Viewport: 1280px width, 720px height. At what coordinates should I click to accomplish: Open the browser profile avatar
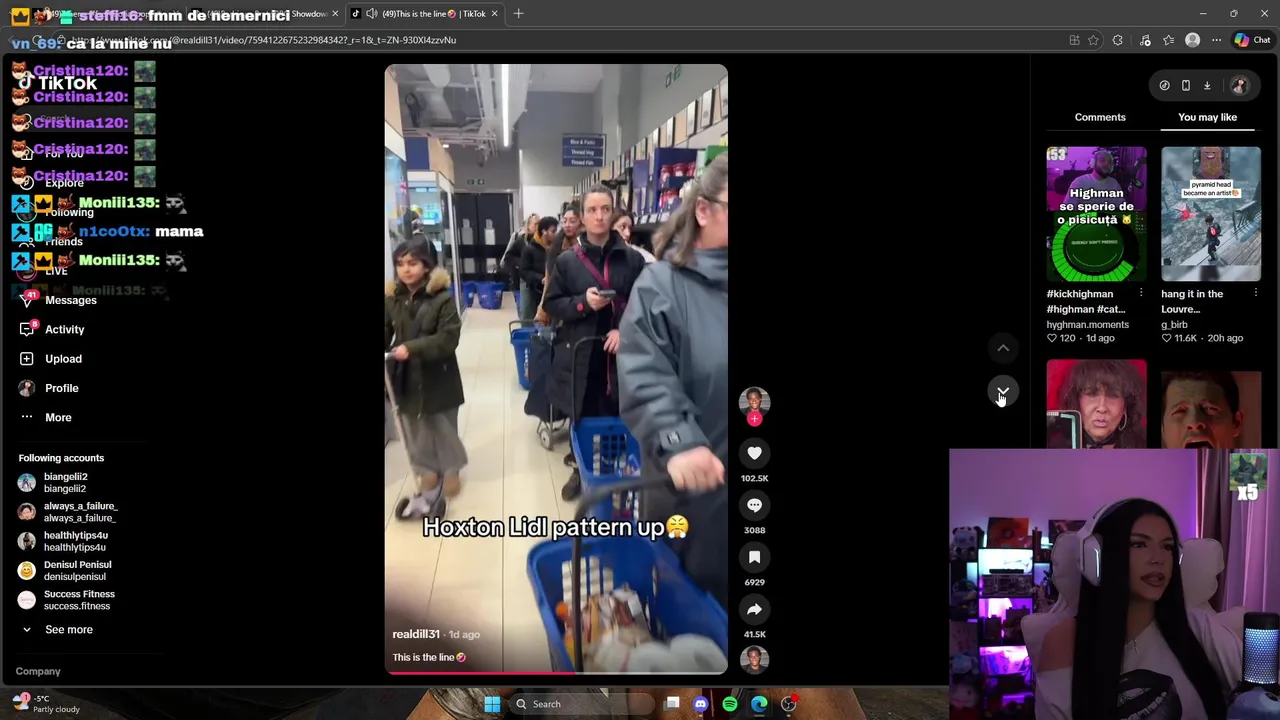tap(1192, 40)
